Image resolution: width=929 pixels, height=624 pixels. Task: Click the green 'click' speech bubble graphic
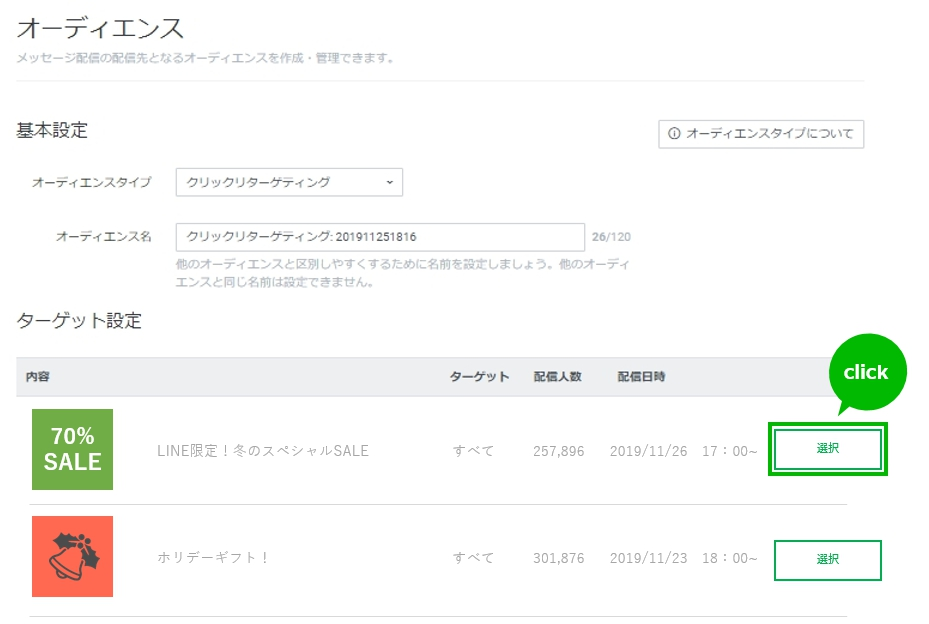(867, 372)
